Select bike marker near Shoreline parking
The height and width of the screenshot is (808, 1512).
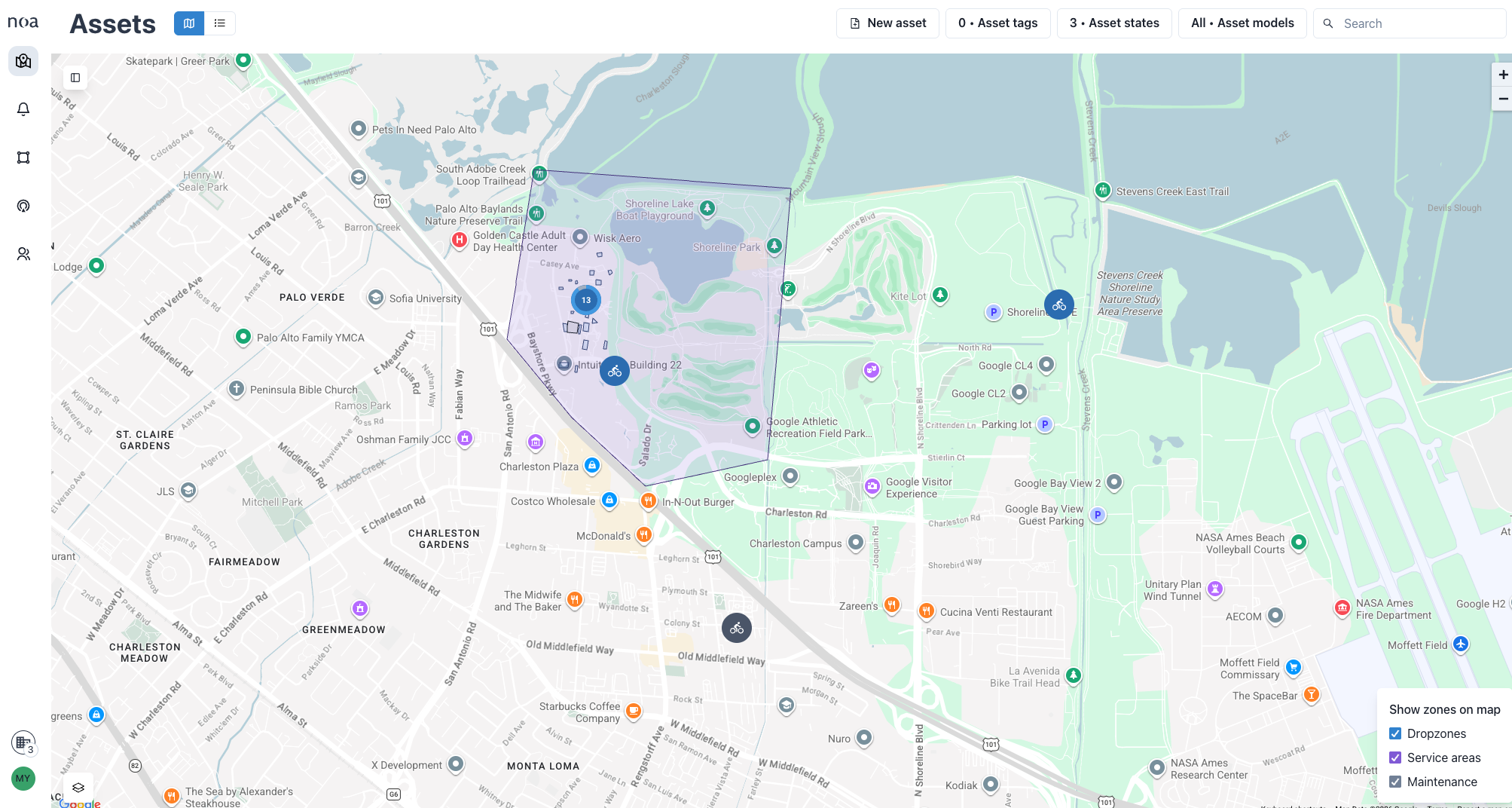coord(1059,305)
